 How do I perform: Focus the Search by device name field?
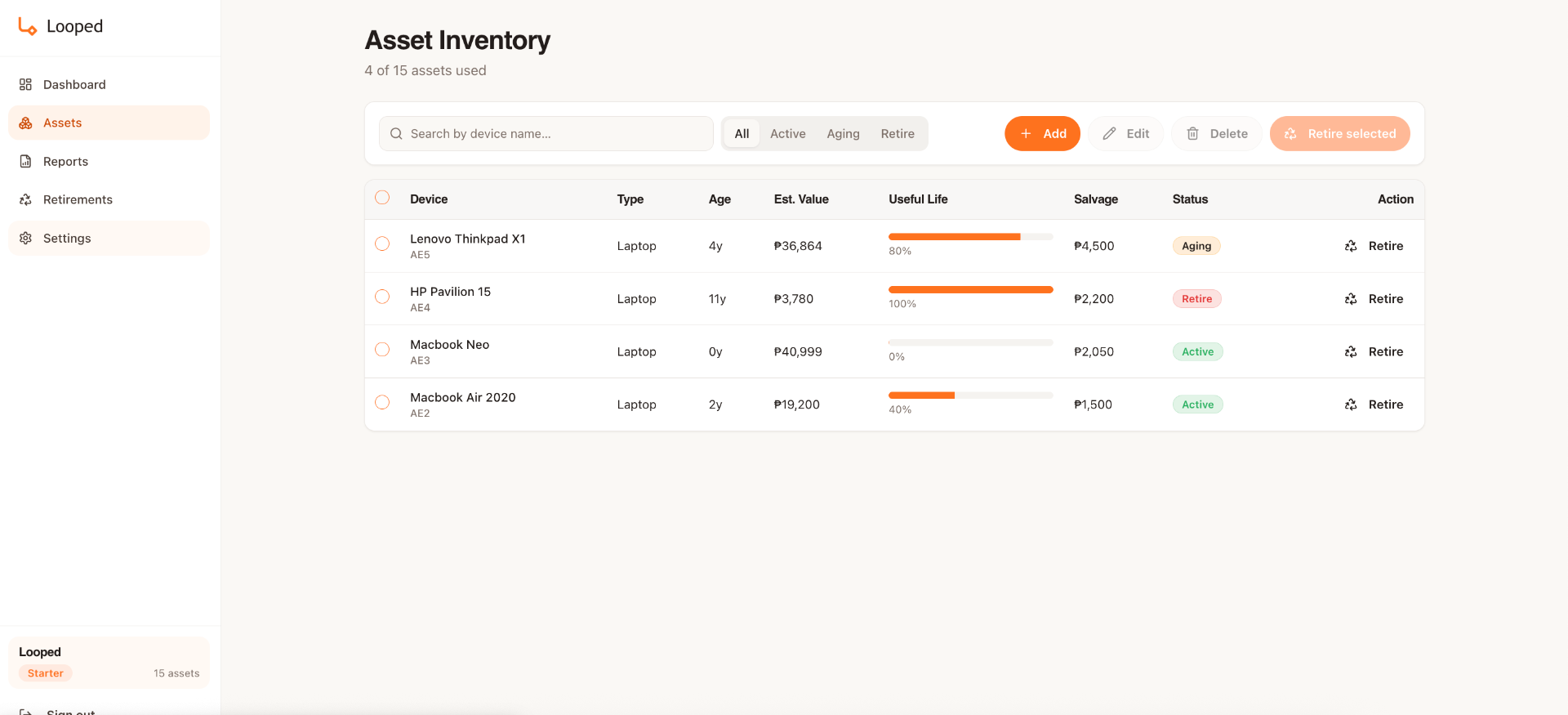546,133
